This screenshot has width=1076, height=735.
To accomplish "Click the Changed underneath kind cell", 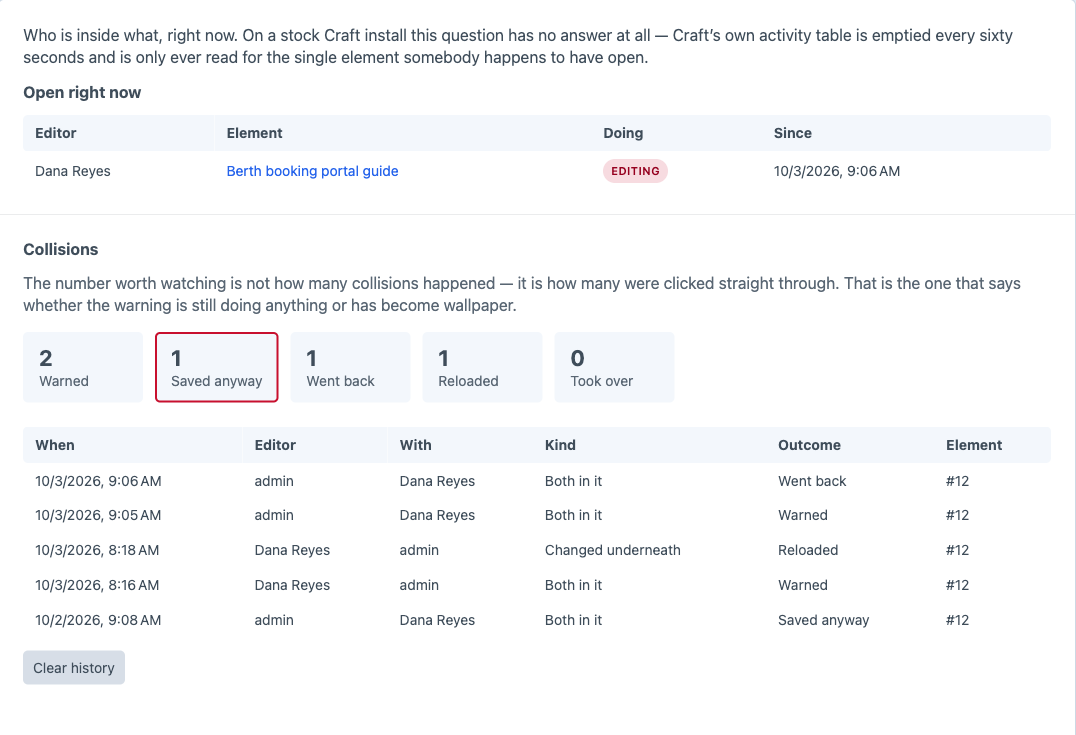I will [x=613, y=550].
